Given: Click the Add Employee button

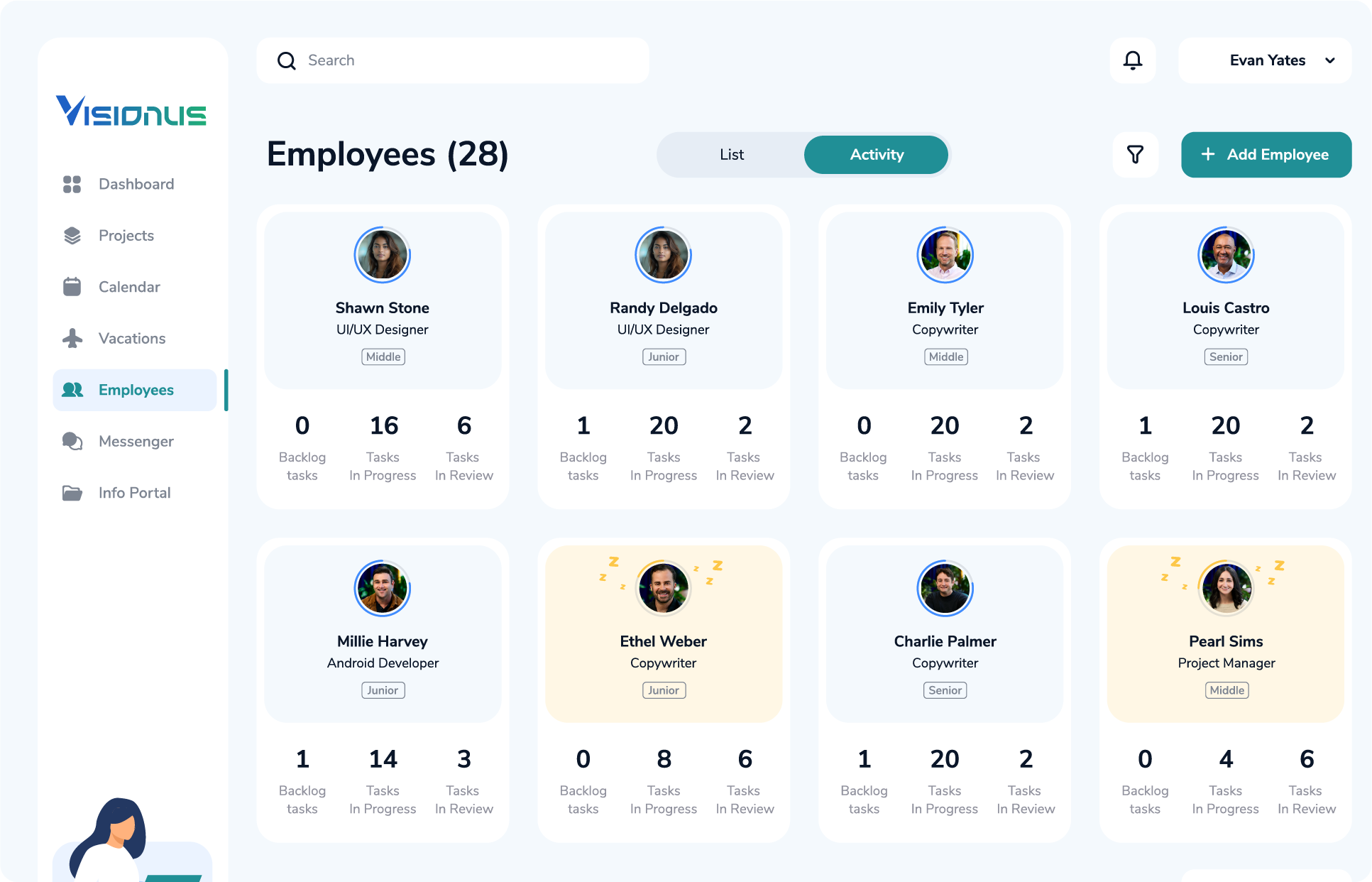Looking at the screenshot, I should (x=1266, y=154).
